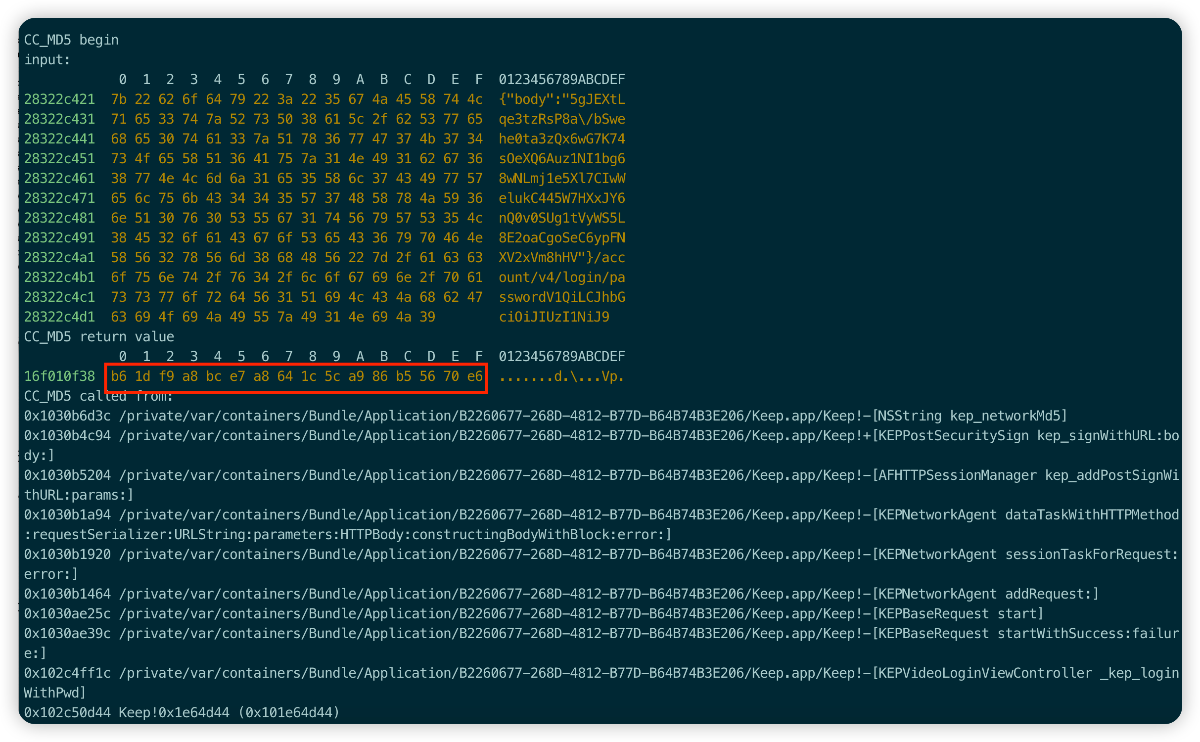Select the address 28322c481

point(59,218)
